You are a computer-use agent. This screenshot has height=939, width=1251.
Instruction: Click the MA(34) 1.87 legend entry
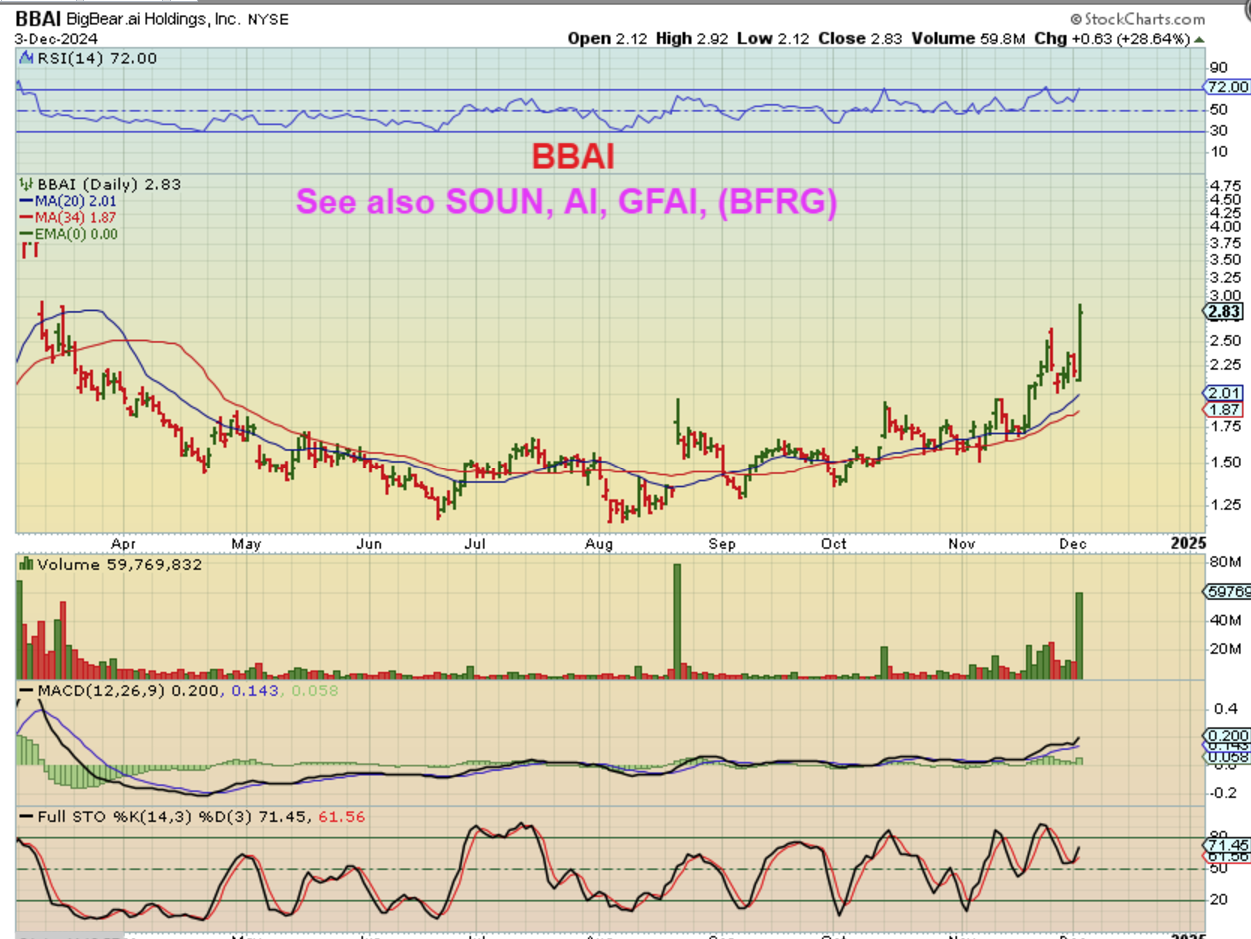coord(70,217)
